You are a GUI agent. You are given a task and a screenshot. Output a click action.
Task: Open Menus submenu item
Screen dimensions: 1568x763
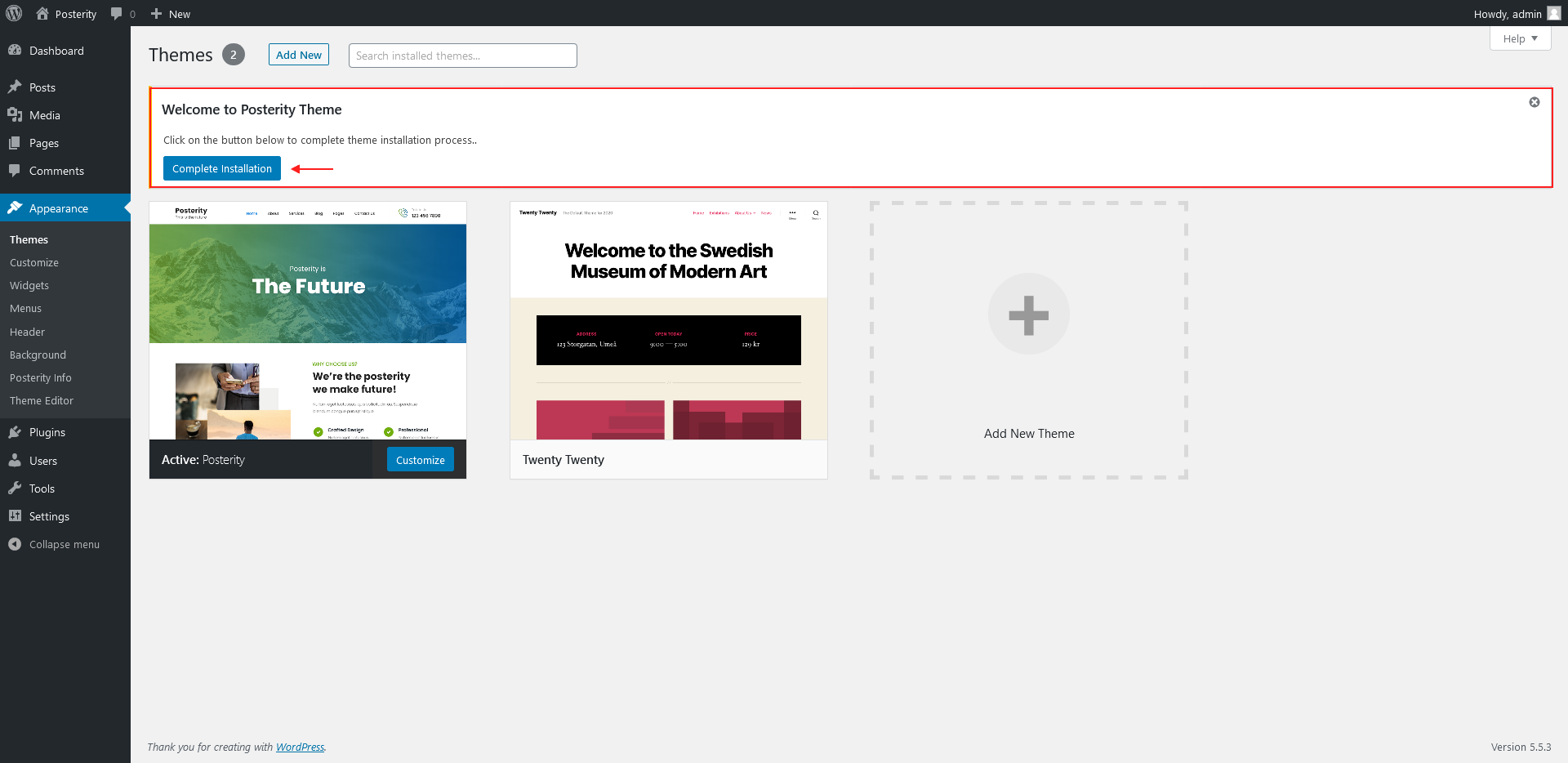pyautogui.click(x=25, y=308)
